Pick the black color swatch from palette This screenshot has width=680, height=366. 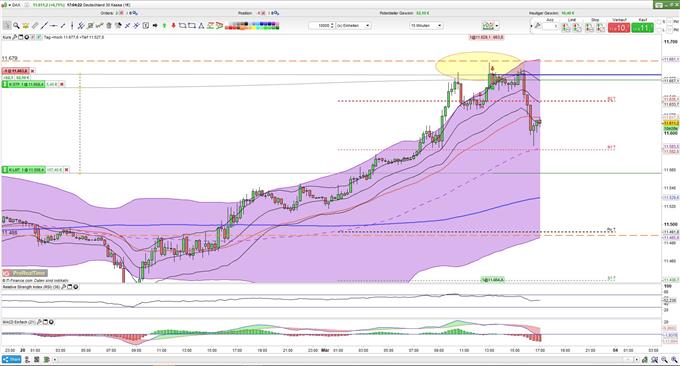pyautogui.click(x=246, y=23)
